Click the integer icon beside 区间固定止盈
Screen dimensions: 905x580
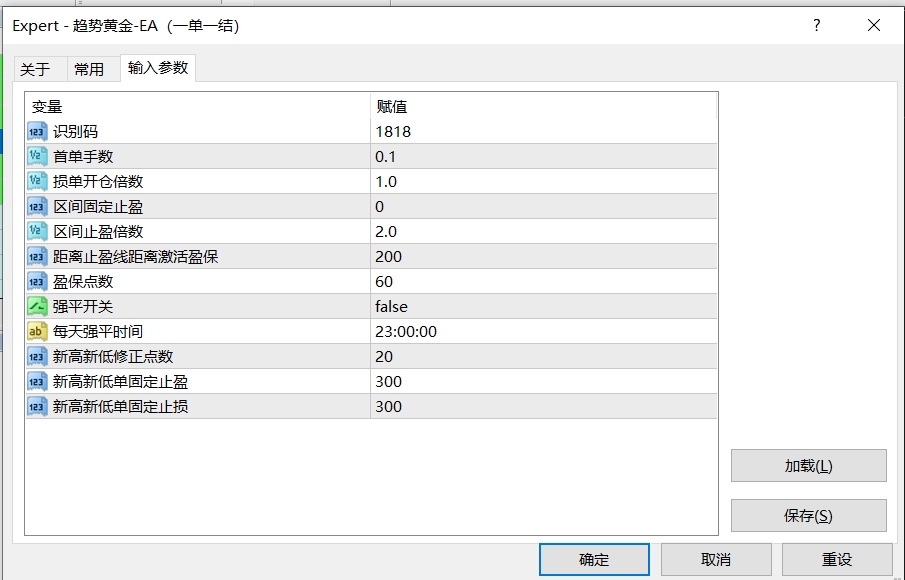coord(37,207)
